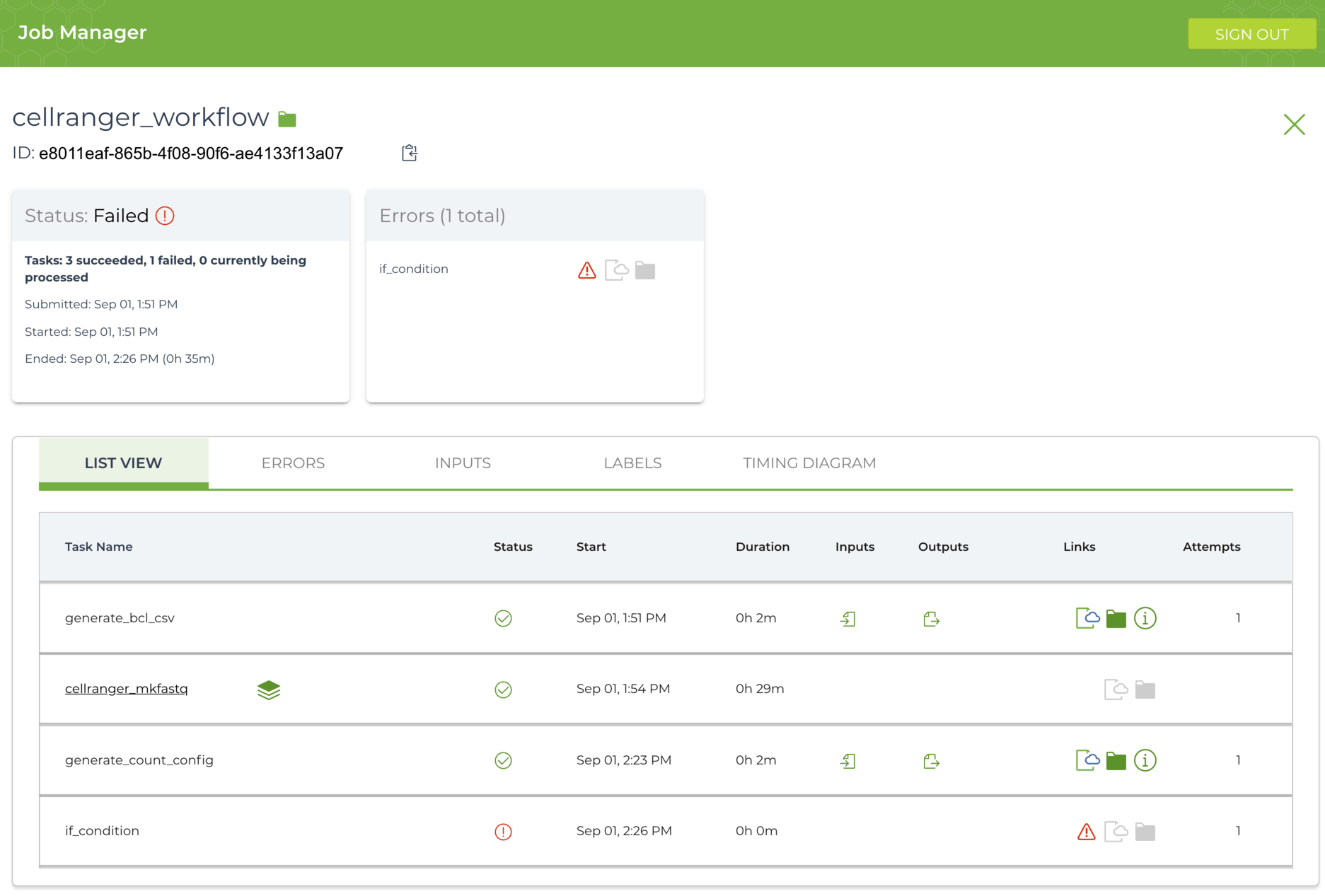The width and height of the screenshot is (1325, 896).
Task: Switch to the Timing Diagram tab
Action: point(809,463)
